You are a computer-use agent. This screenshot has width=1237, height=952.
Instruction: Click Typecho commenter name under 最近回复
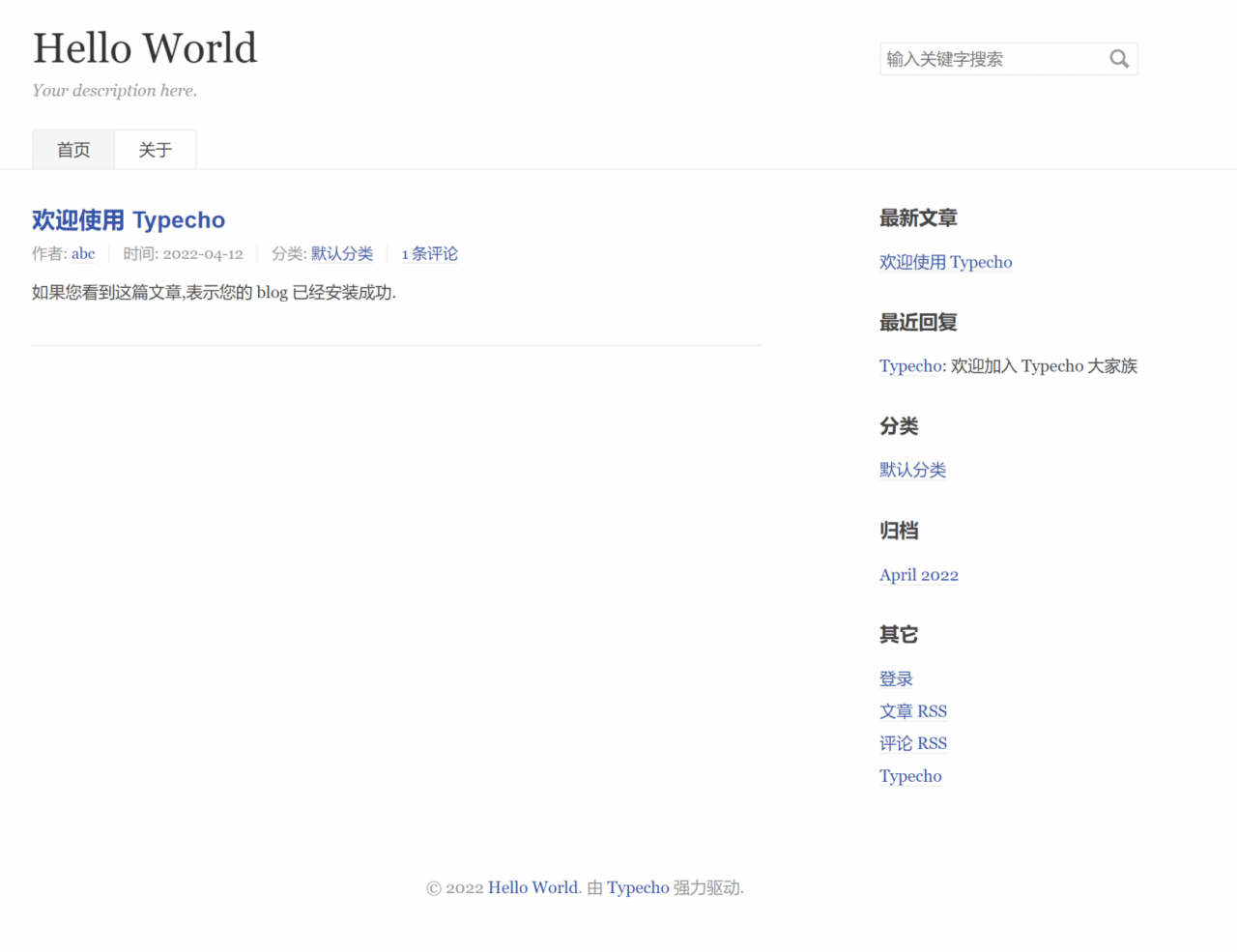(x=911, y=366)
